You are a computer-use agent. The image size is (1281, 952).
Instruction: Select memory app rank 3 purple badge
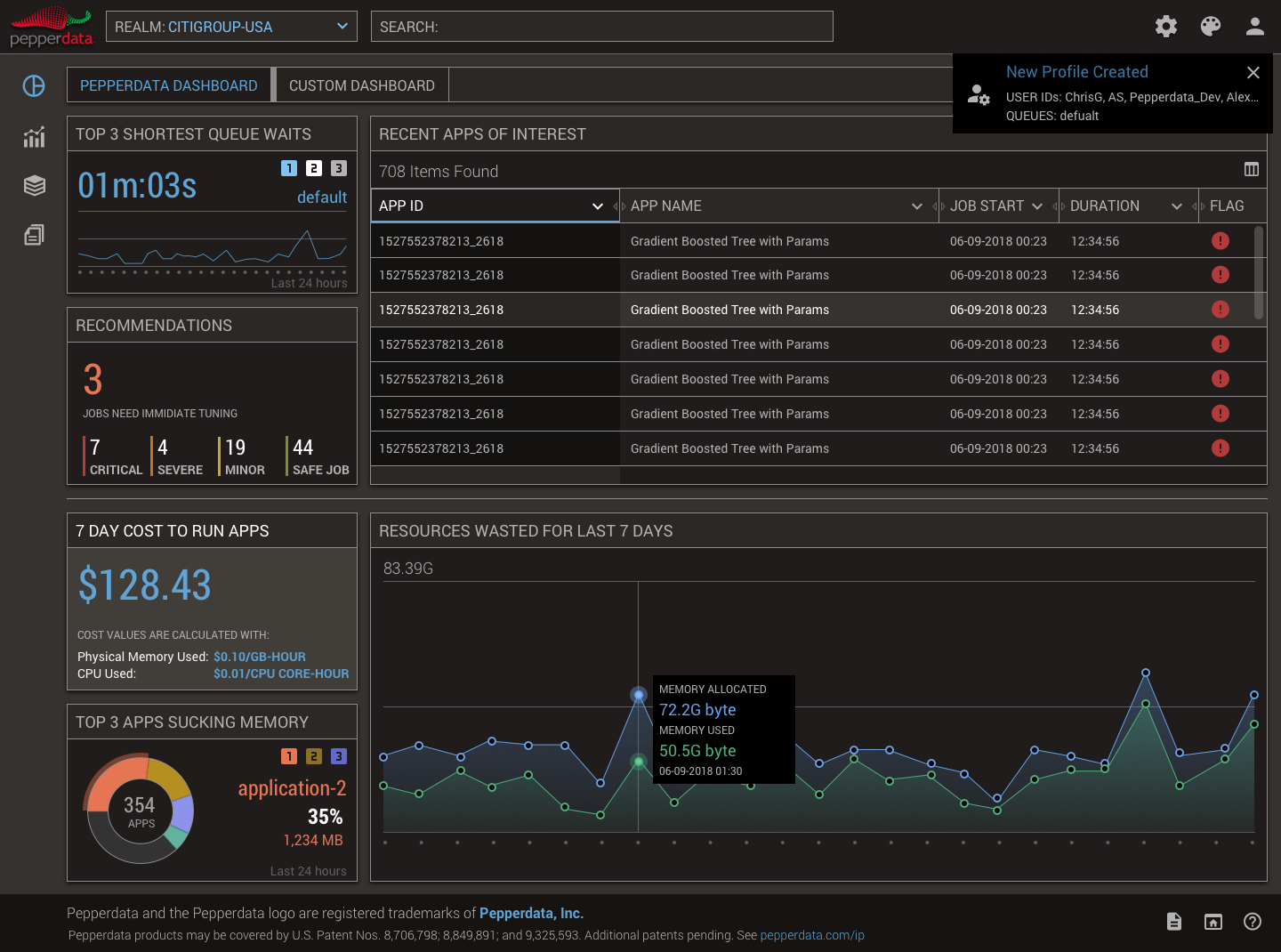tap(339, 756)
